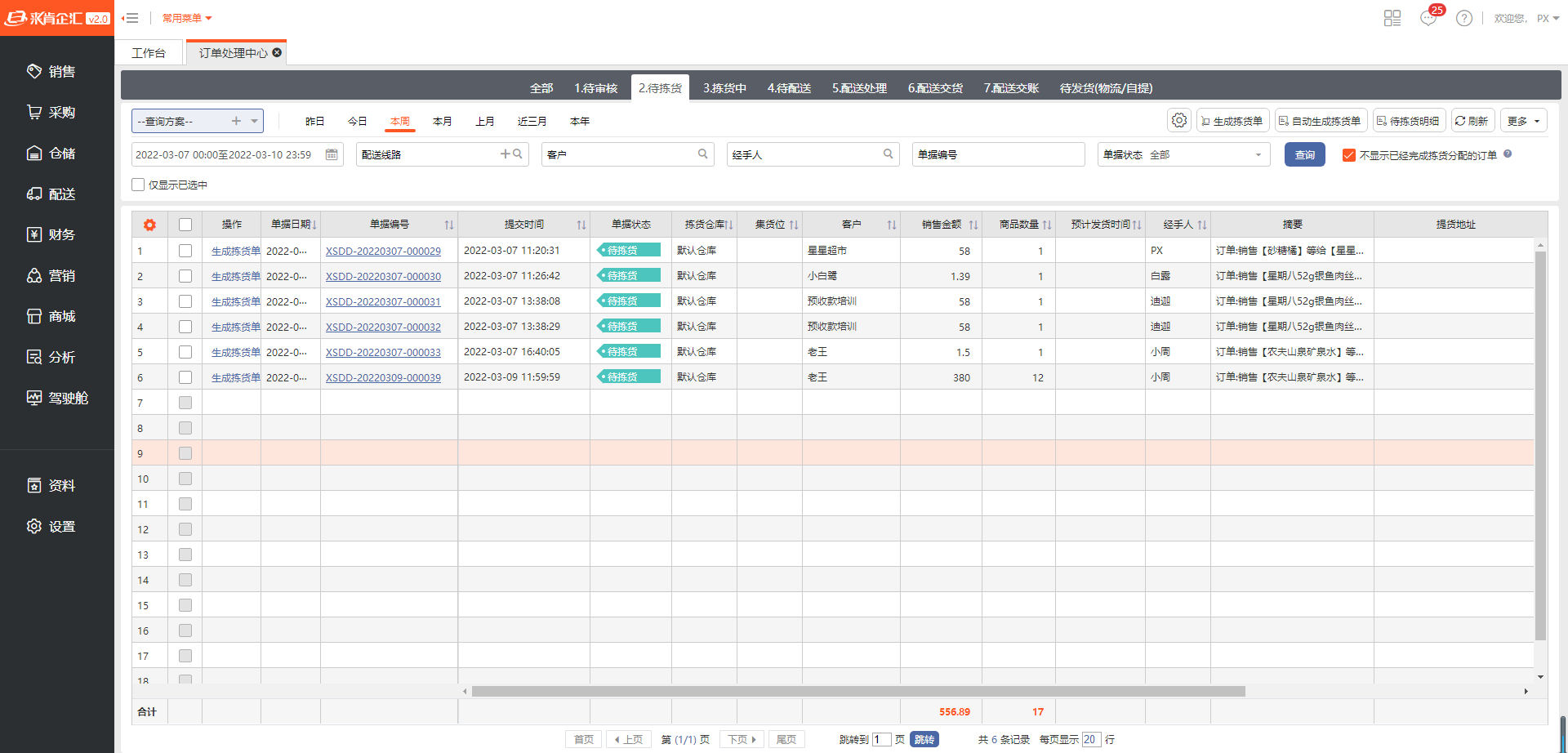Open list settings gear near 生成拣货单
This screenshot has height=753, width=1568.
(1179, 120)
